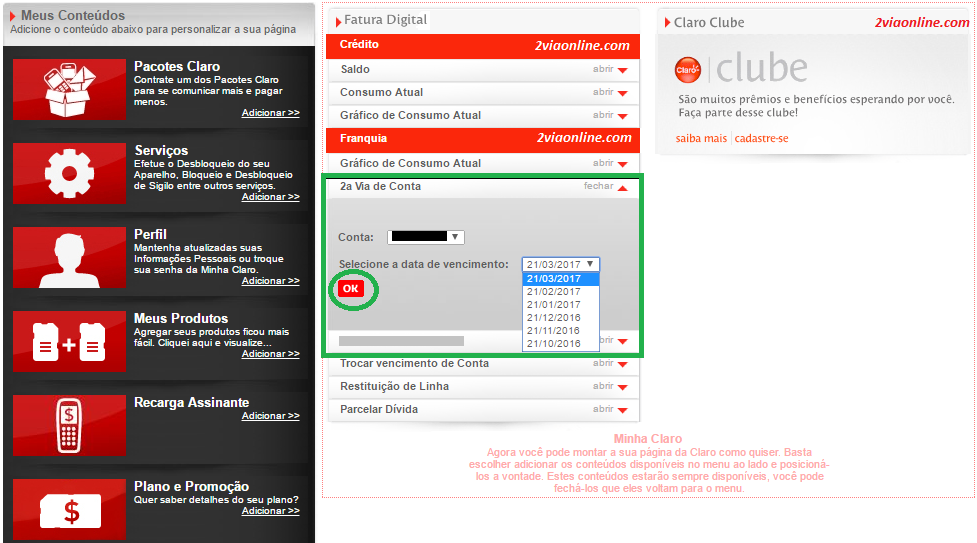The height and width of the screenshot is (543, 977).
Task: Open the data de vencimento dropdown
Action: pos(561,264)
